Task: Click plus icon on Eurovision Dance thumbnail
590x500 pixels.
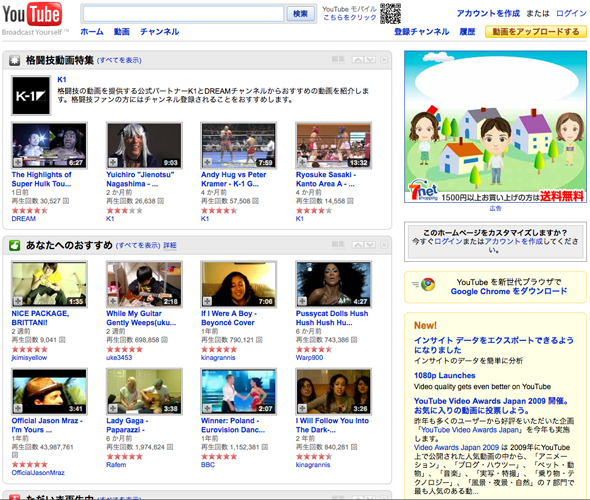Action: tap(207, 408)
